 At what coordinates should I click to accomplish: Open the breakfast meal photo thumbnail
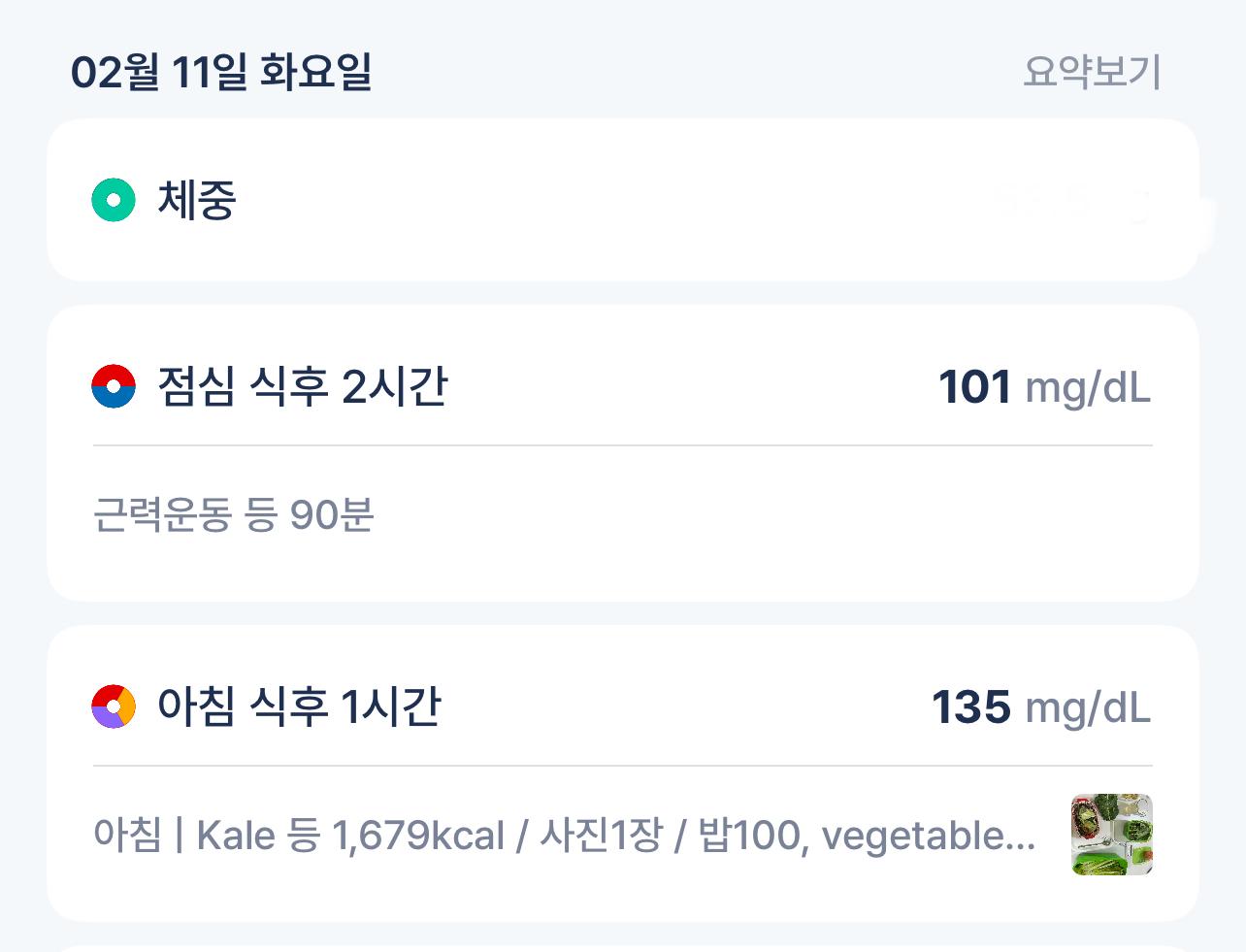click(1112, 835)
